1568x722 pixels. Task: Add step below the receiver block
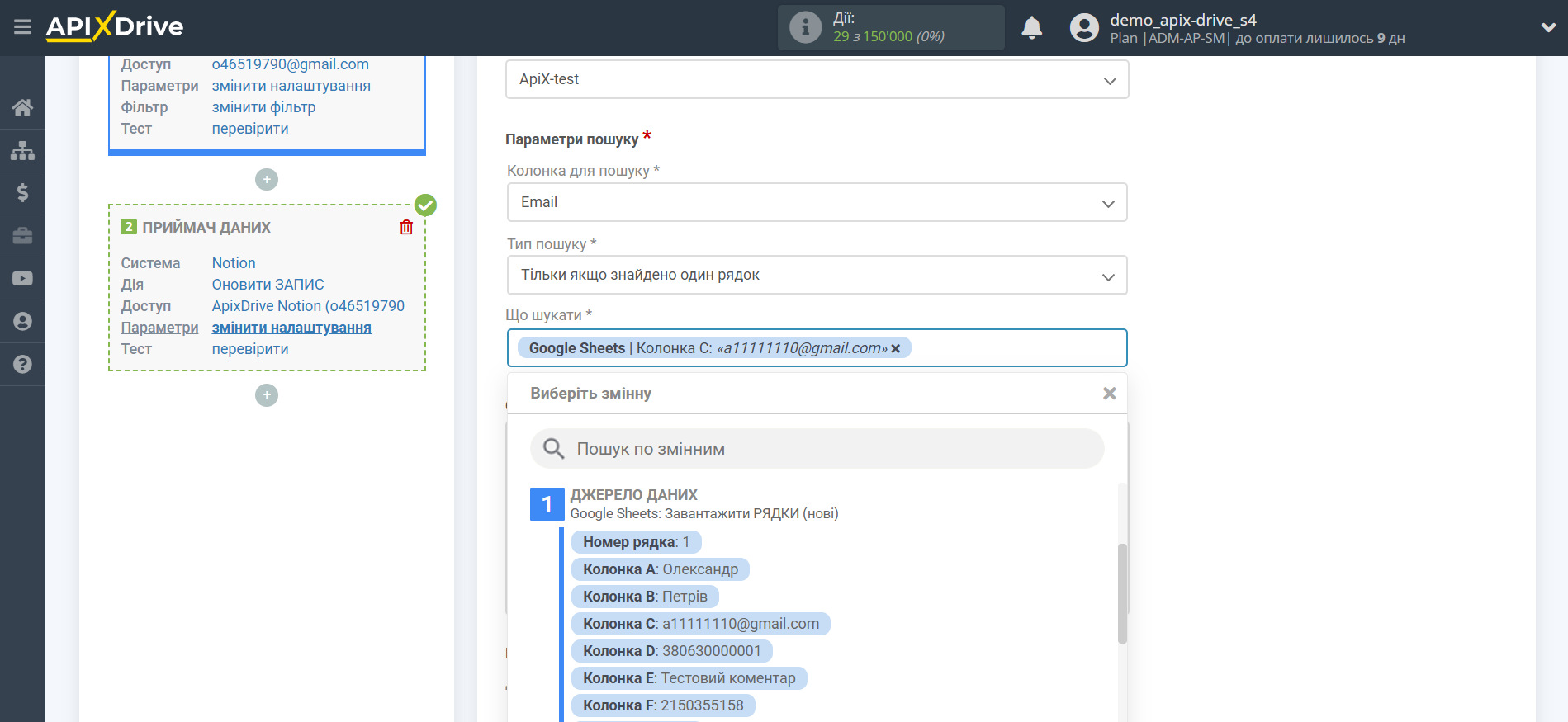point(267,395)
